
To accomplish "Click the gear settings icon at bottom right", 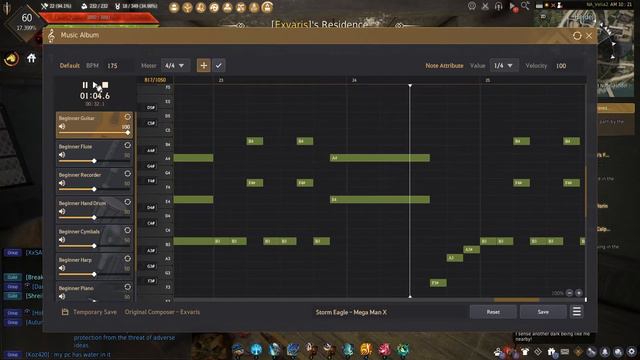I will [x=631, y=351].
